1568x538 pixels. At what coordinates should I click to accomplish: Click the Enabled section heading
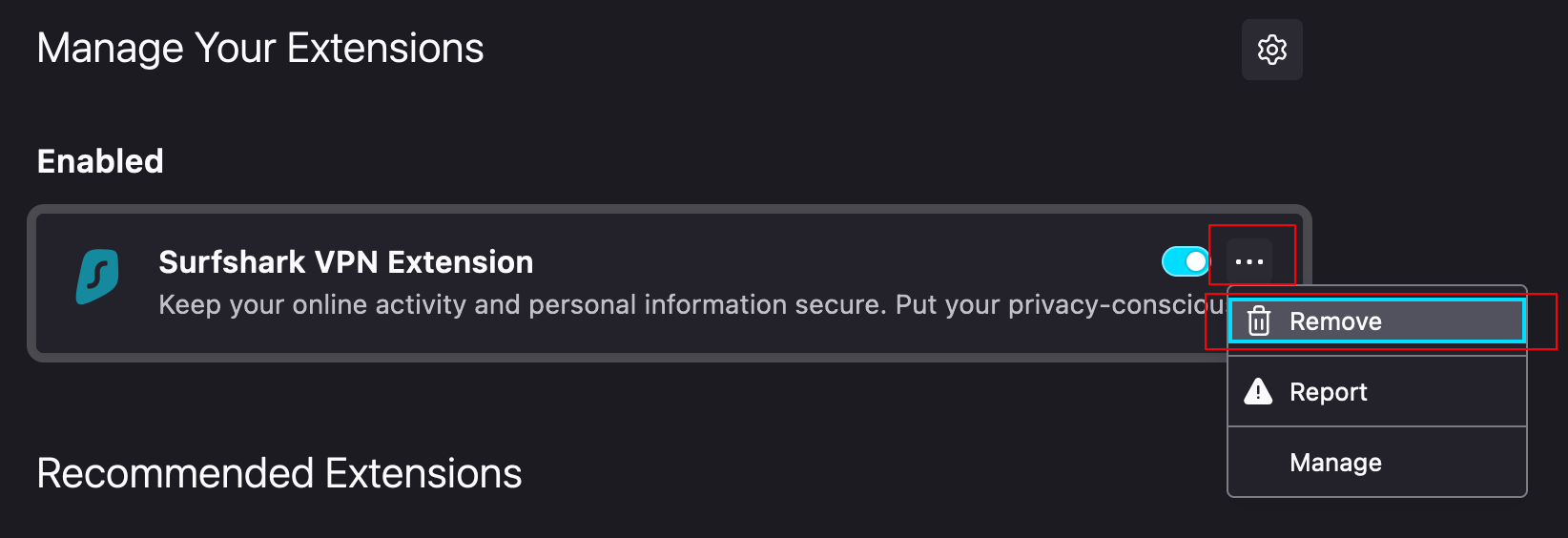[100, 161]
